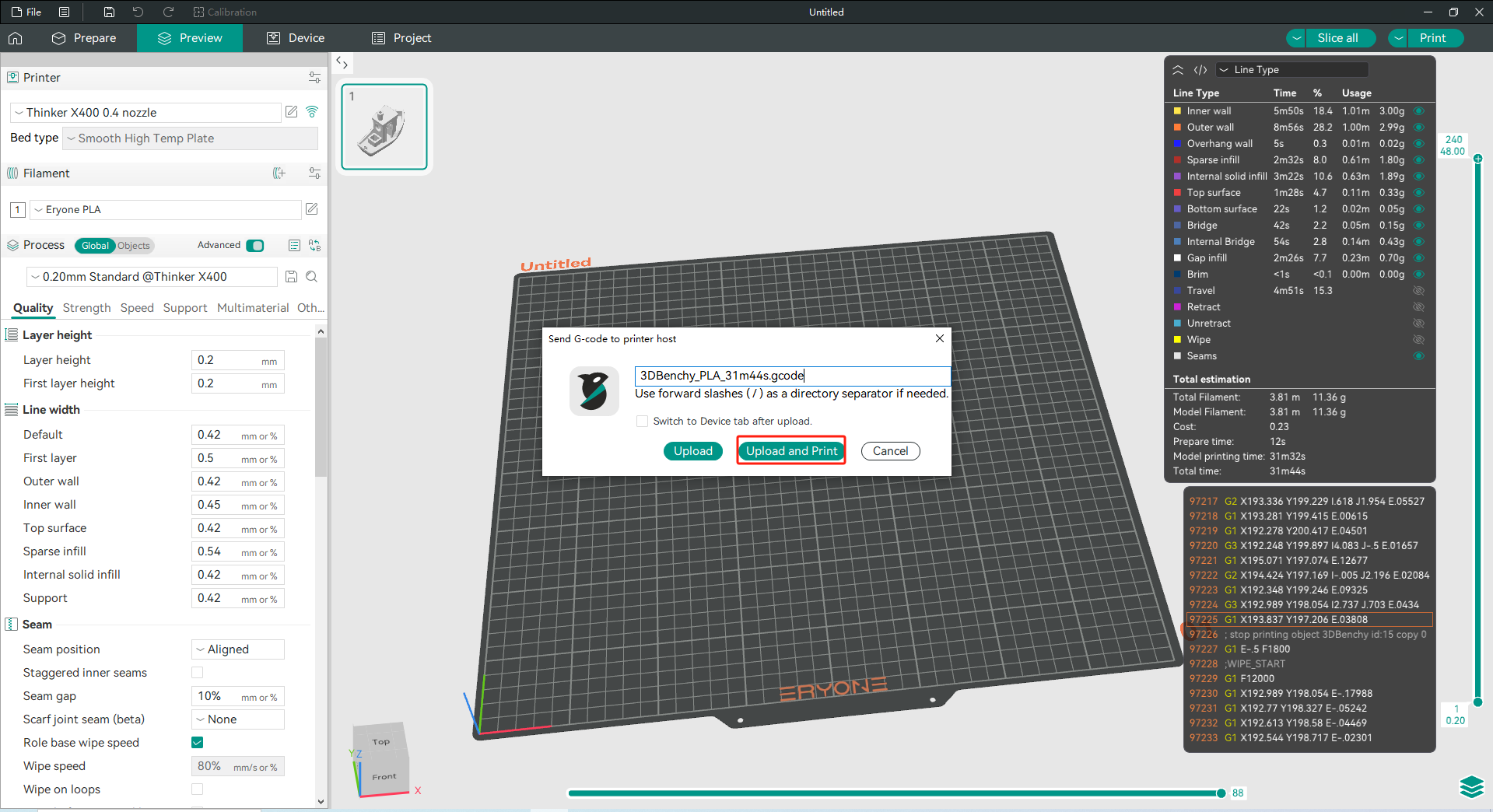Viewport: 1493px width, 812px height.
Task: Switch to Device tab
Action: [x=296, y=38]
